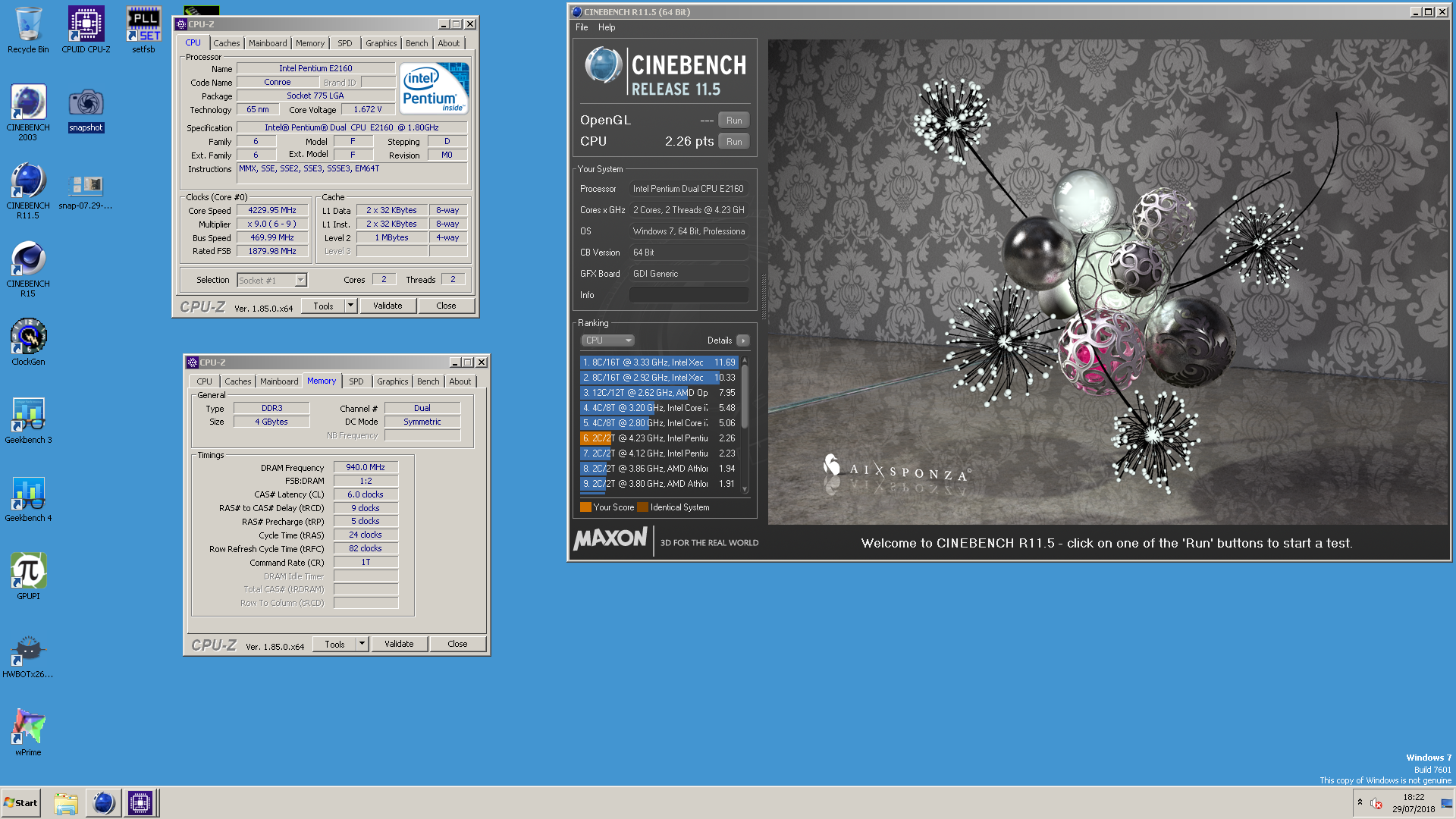Click Validate in the lower CPU-Z window
1456x819 pixels.
click(x=399, y=644)
